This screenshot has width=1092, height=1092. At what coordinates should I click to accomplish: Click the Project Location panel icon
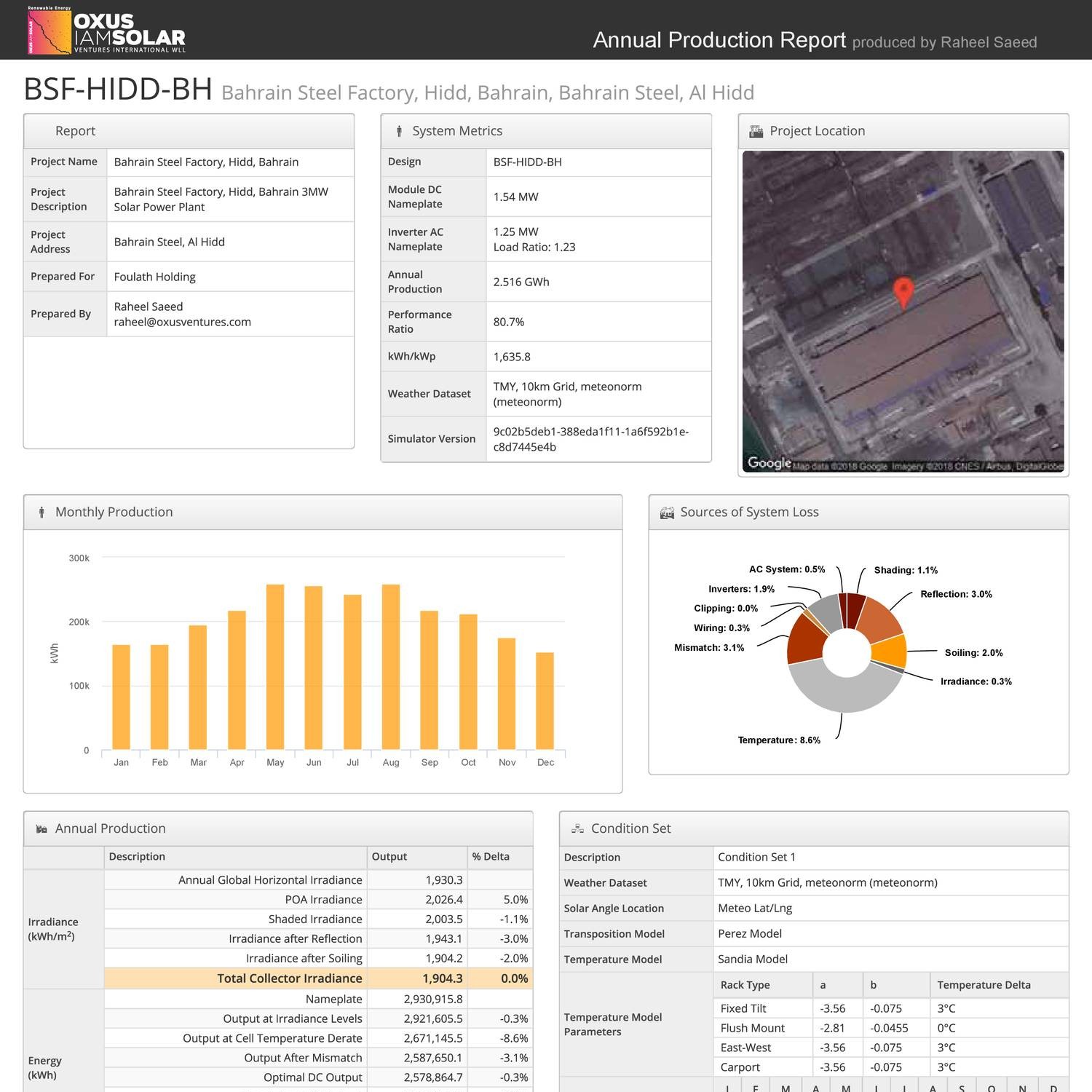pyautogui.click(x=756, y=131)
